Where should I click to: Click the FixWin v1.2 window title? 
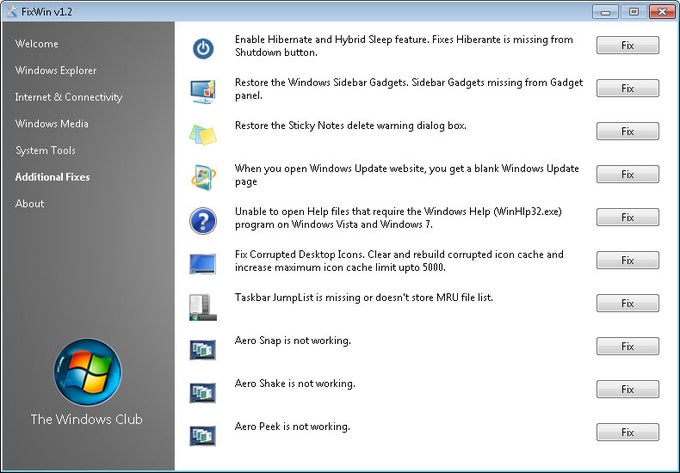pyautogui.click(x=47, y=12)
